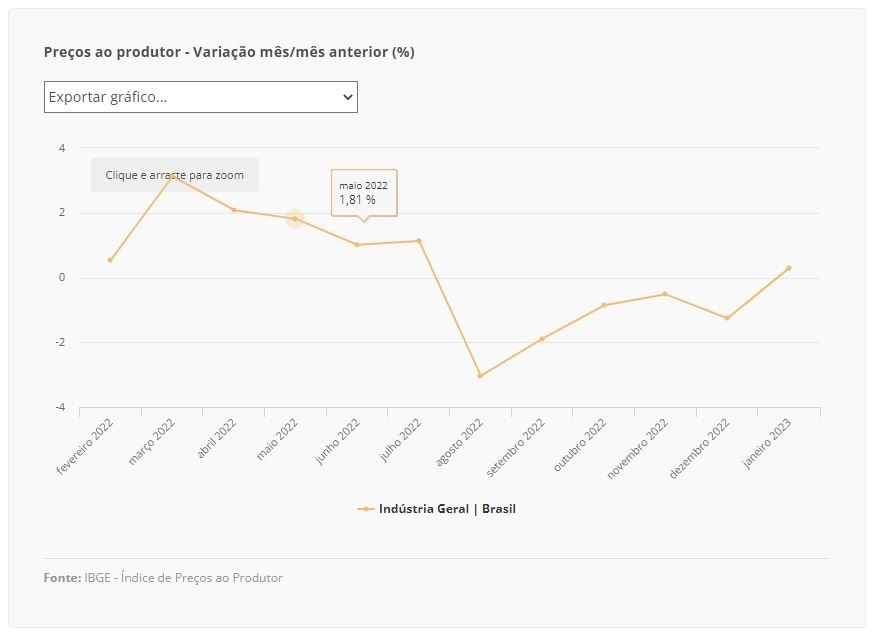Image resolution: width=874 pixels, height=635 pixels.
Task: Click the novembro 2022 data point
Action: (665, 294)
